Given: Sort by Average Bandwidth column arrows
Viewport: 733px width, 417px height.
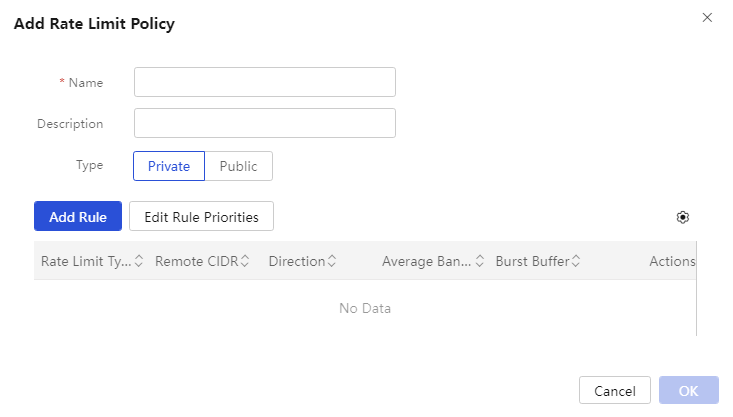Looking at the screenshot, I should coord(480,261).
